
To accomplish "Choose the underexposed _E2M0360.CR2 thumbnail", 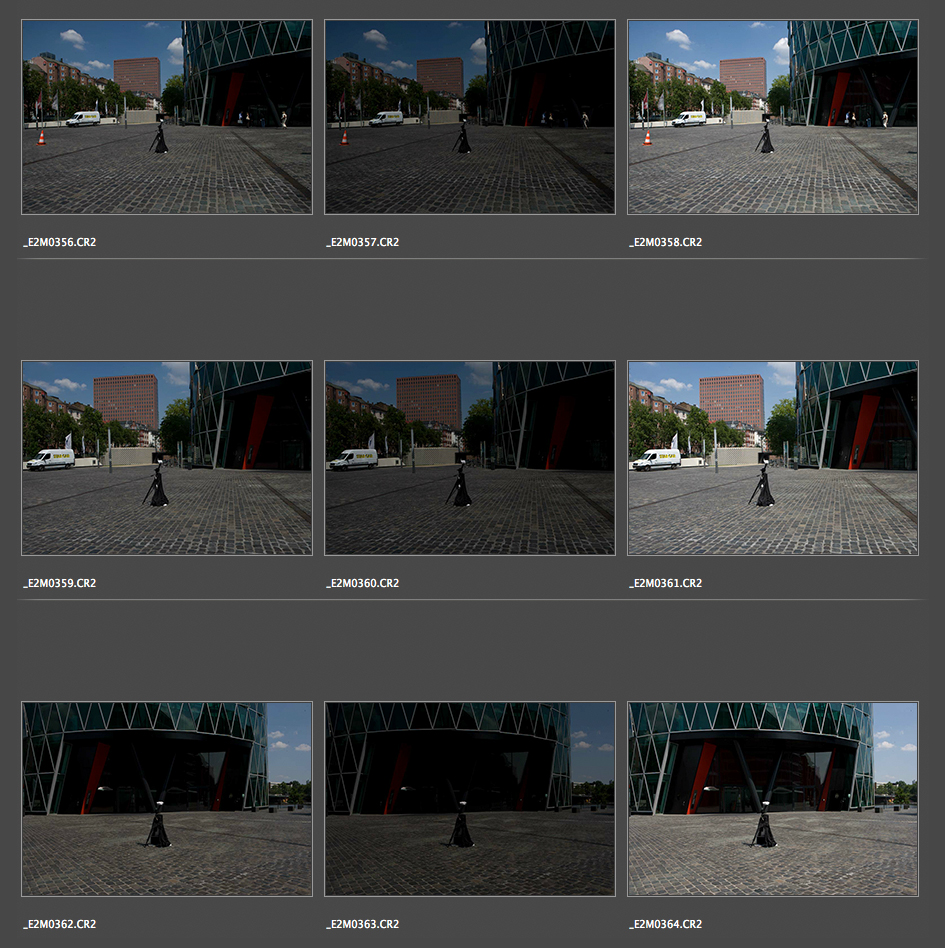I will click(470, 458).
